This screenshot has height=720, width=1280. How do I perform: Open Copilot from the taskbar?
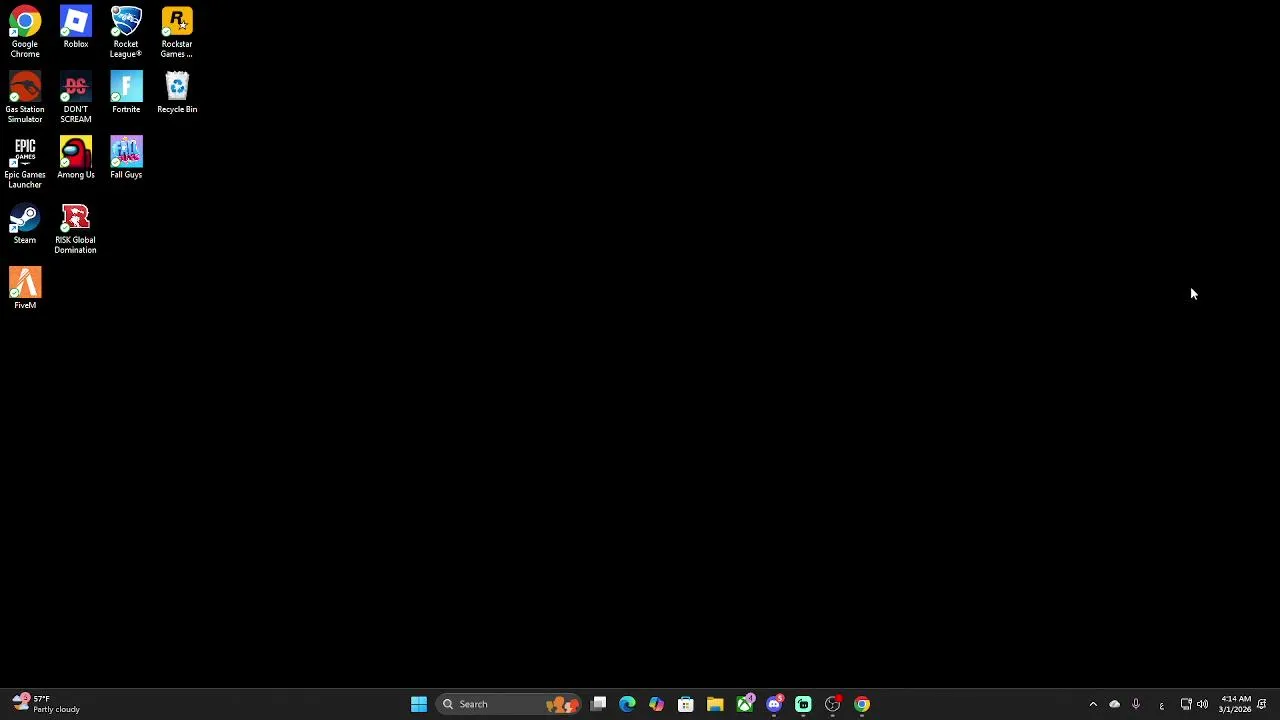656,704
